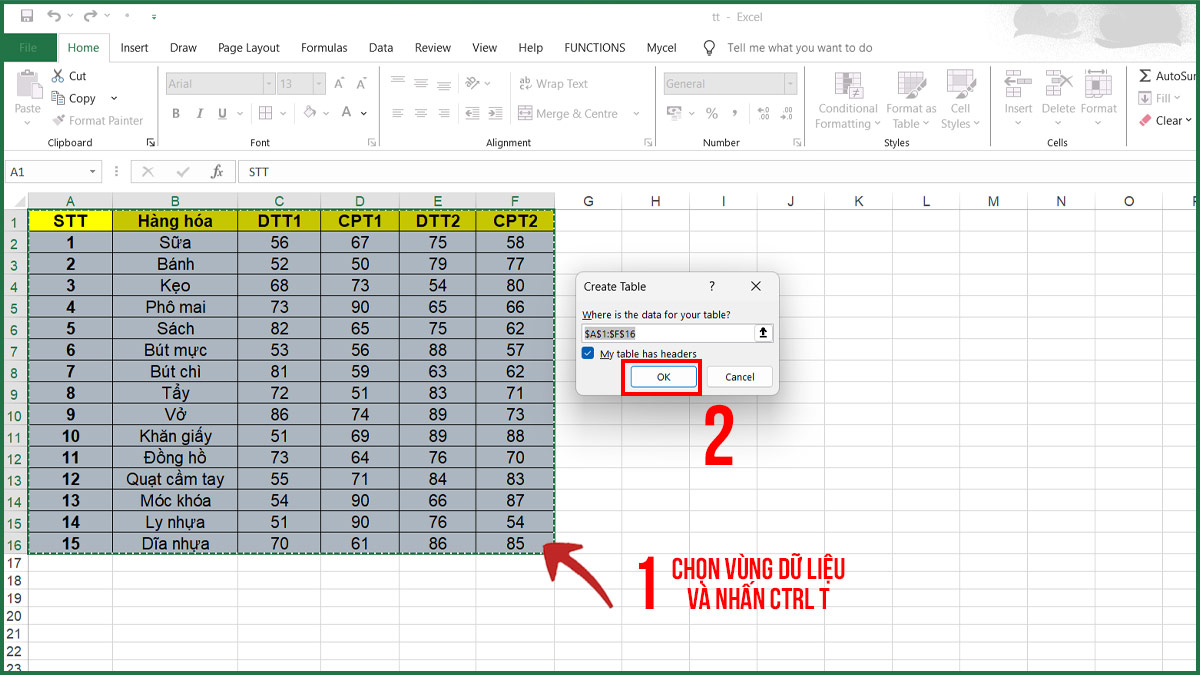This screenshot has height=675, width=1200.
Task: Open the font size dropdown
Action: [317, 83]
